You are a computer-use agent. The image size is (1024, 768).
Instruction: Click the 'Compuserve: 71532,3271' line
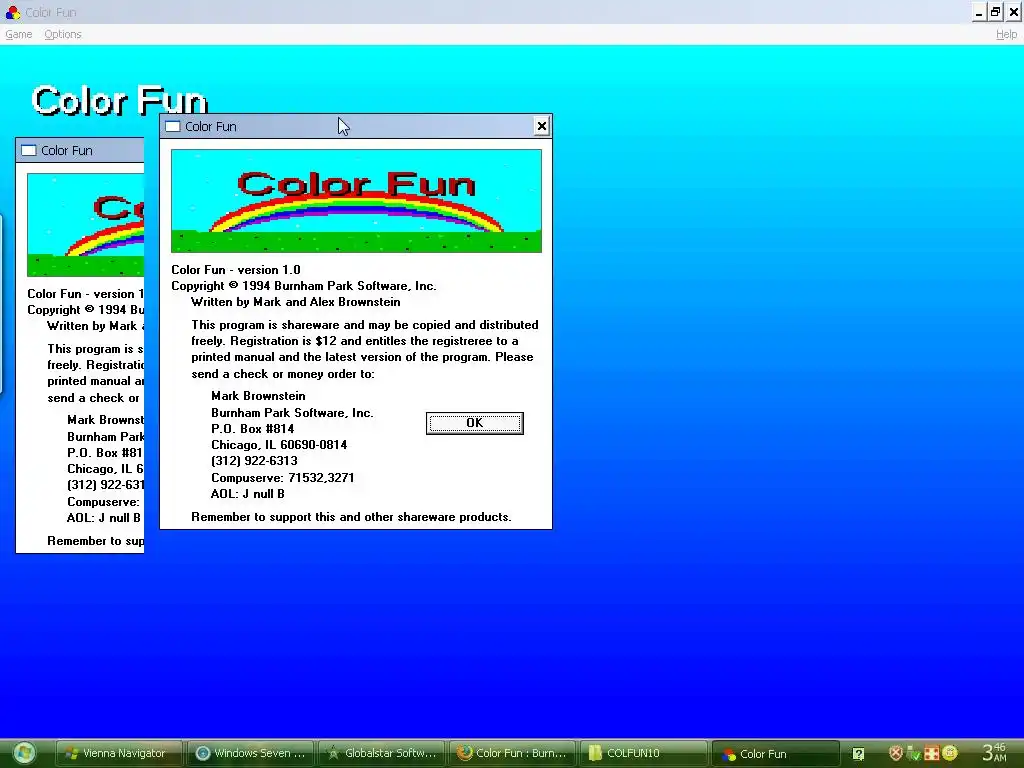pyautogui.click(x=283, y=478)
